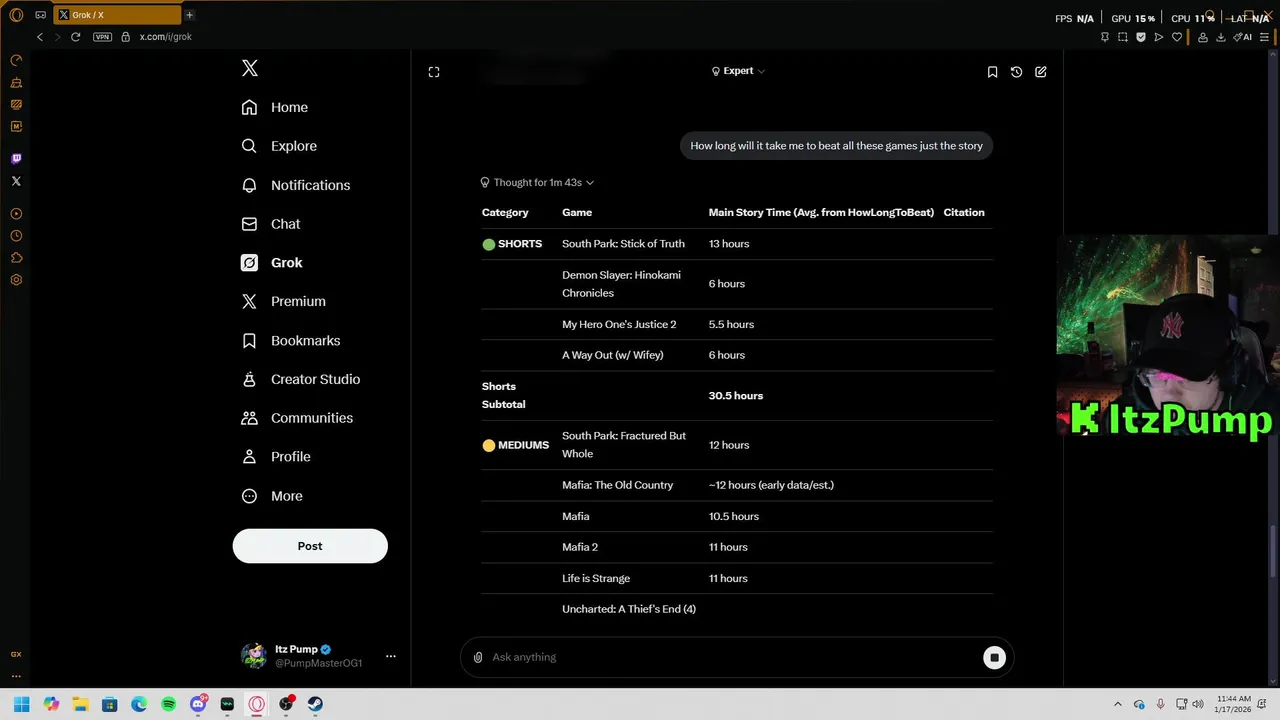Expand 'Thought for 1m 43s' section
The width and height of the screenshot is (1280, 720).
tap(537, 183)
